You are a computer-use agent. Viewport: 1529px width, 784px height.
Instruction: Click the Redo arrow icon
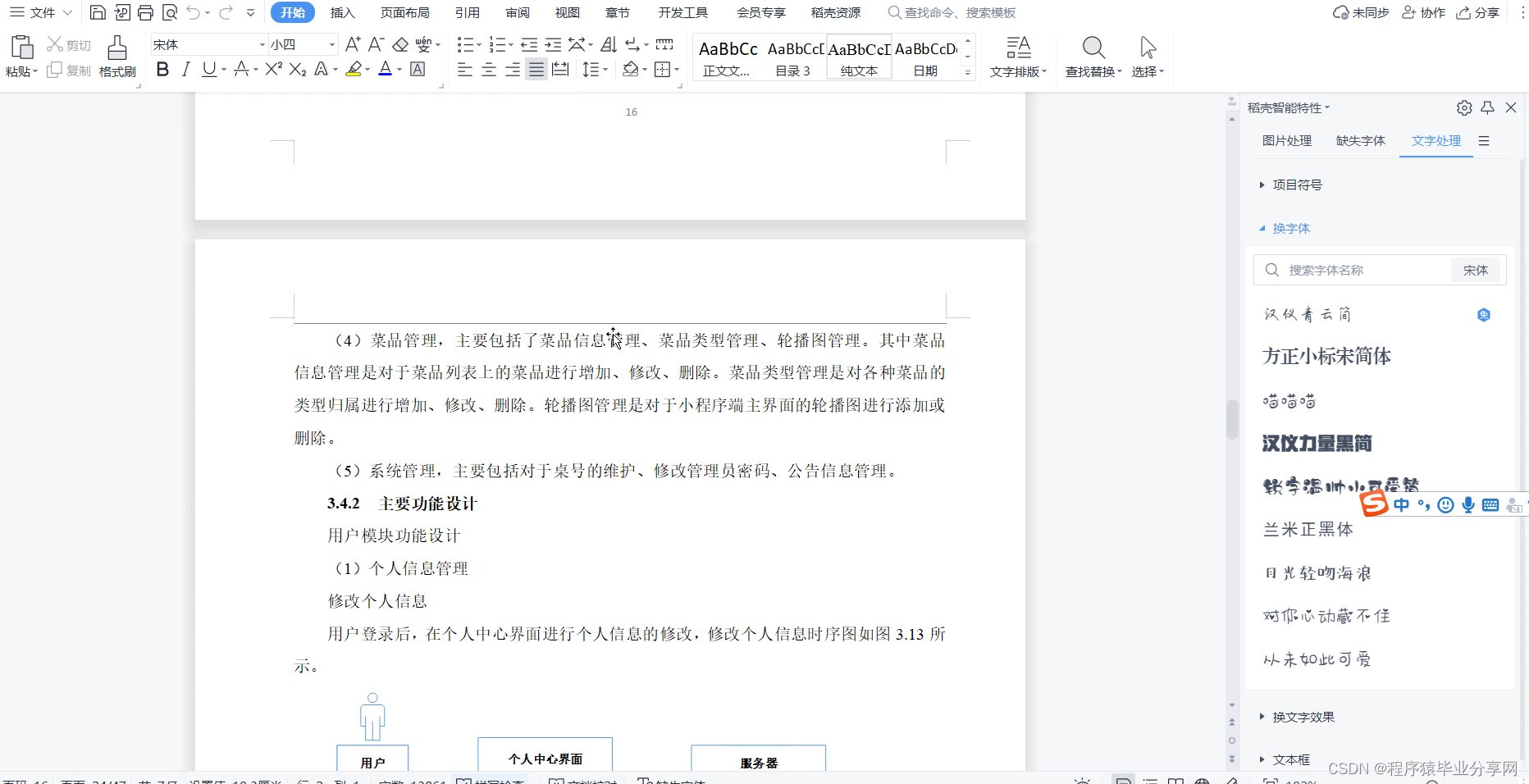[x=226, y=12]
